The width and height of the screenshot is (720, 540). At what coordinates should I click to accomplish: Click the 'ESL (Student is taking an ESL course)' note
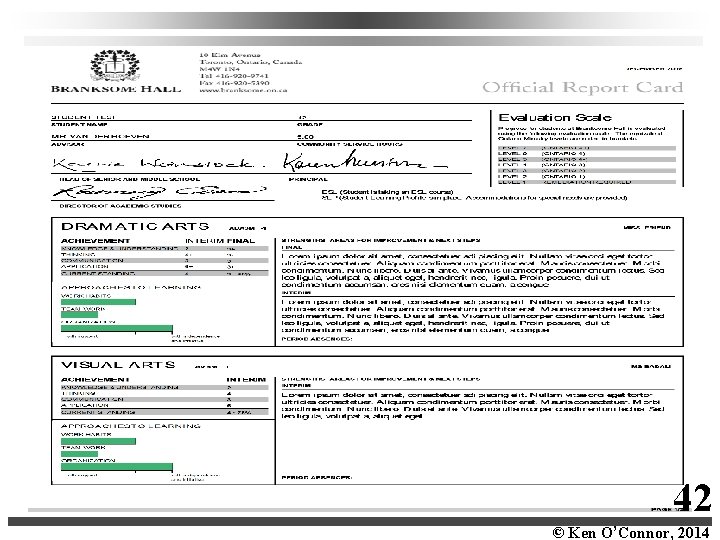pos(387,192)
